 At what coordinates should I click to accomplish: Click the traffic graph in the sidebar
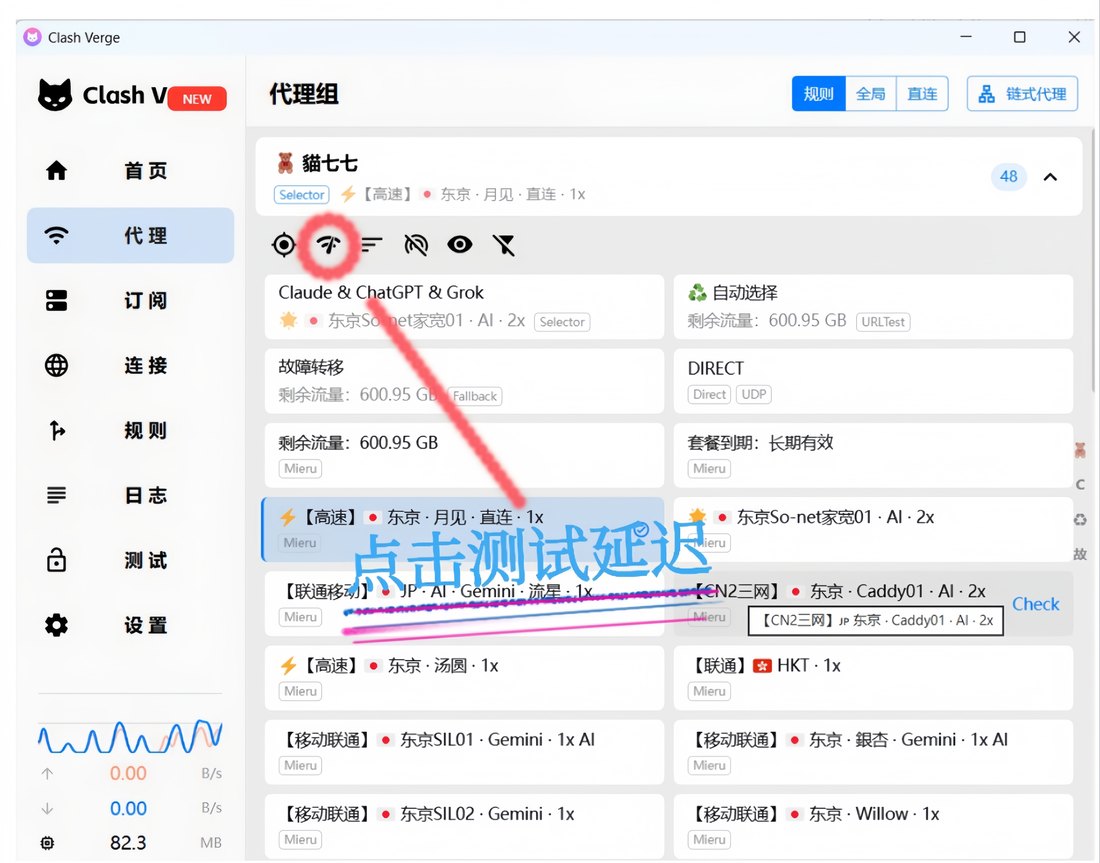130,736
